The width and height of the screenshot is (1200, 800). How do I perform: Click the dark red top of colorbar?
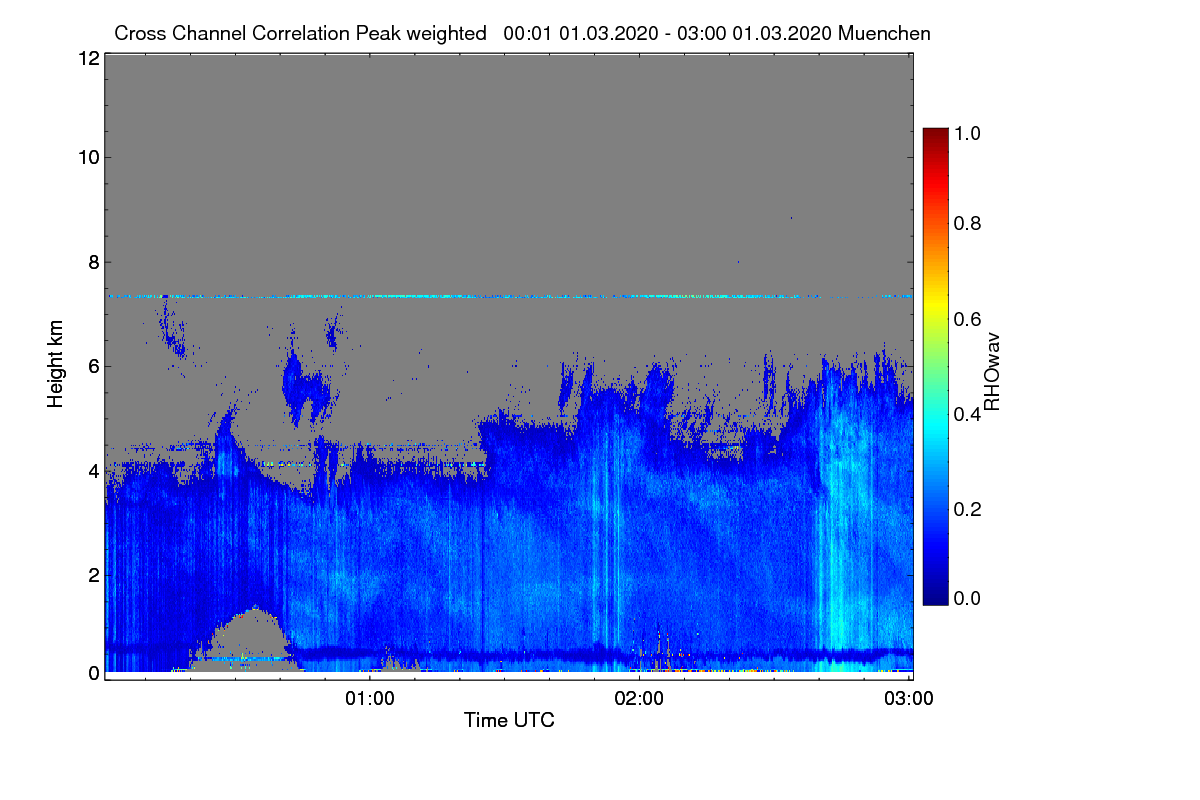(935, 135)
